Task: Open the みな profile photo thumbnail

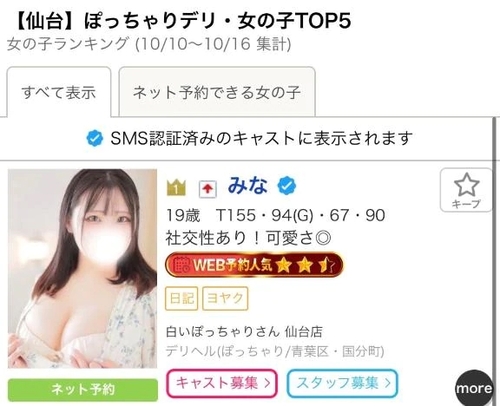Action: click(x=82, y=269)
